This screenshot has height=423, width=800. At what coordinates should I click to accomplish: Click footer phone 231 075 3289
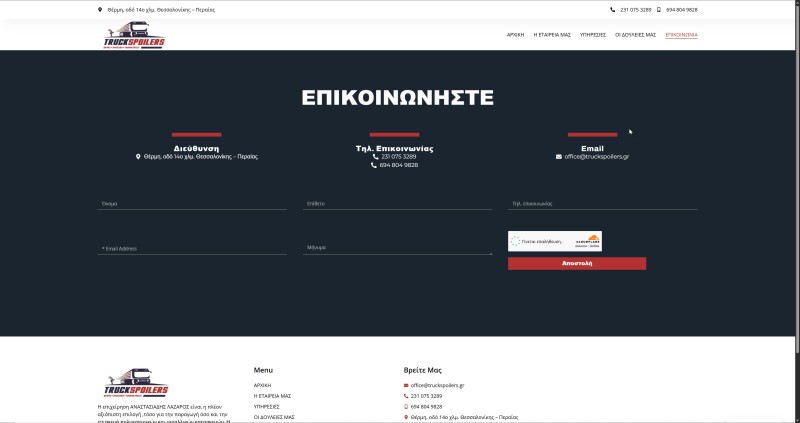[426, 396]
